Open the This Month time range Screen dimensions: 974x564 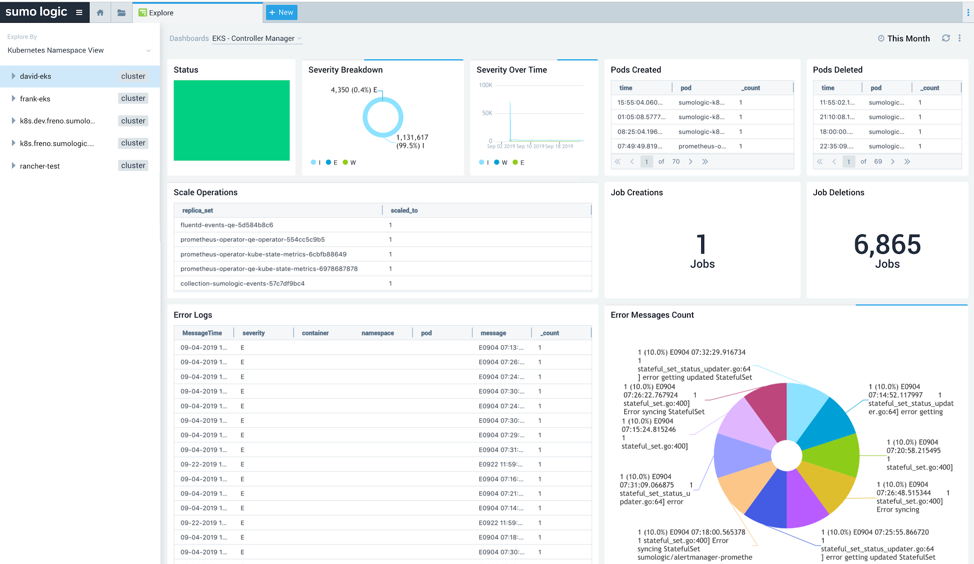click(904, 39)
